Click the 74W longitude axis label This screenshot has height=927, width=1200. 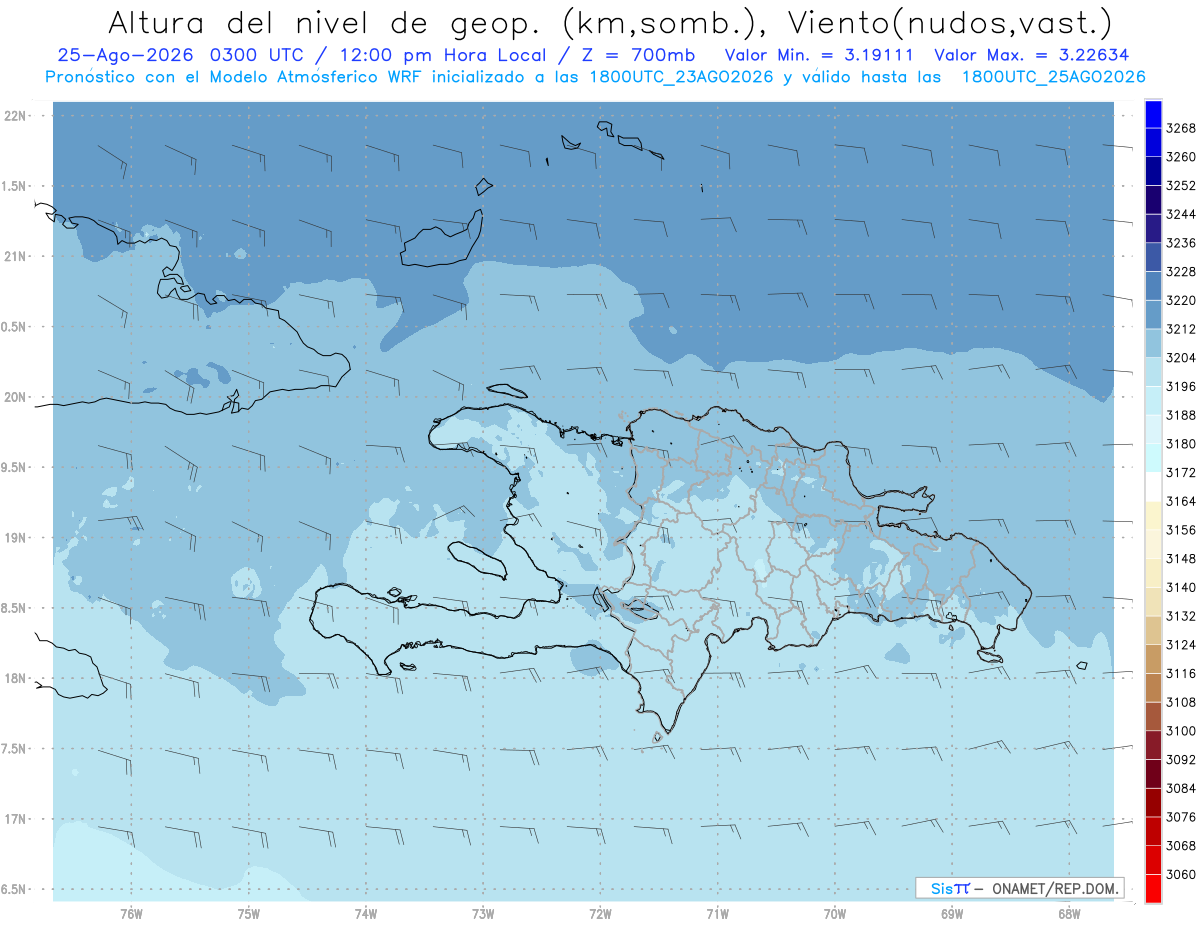[x=365, y=913]
